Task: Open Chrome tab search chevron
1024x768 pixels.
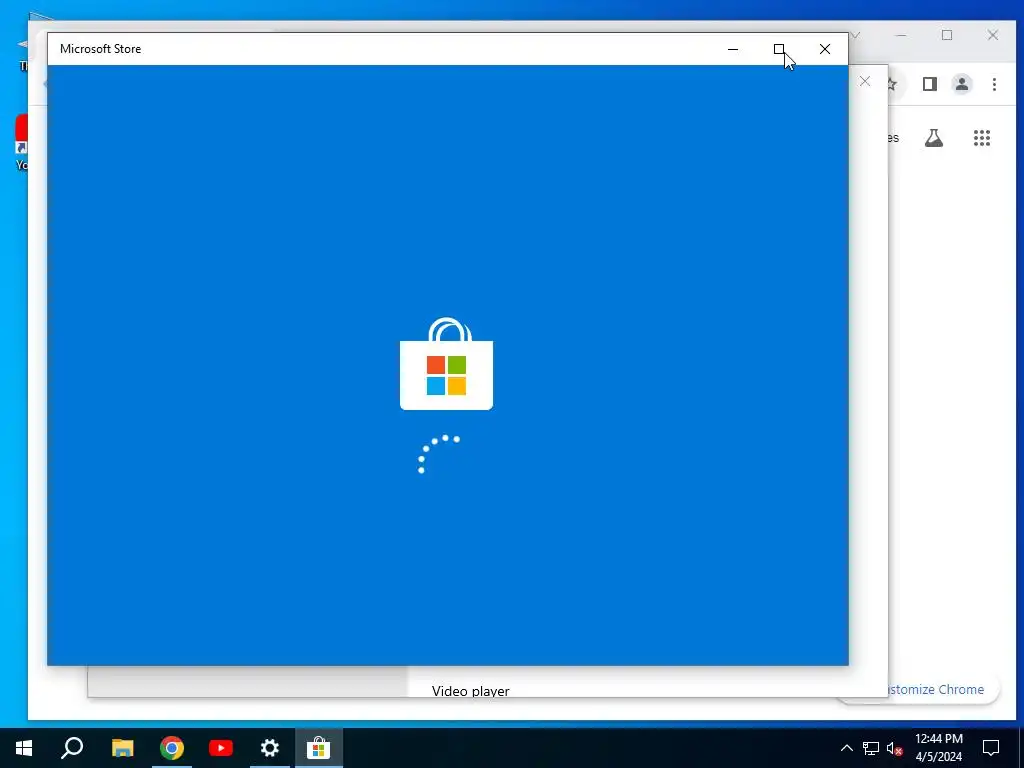Action: tap(856, 35)
